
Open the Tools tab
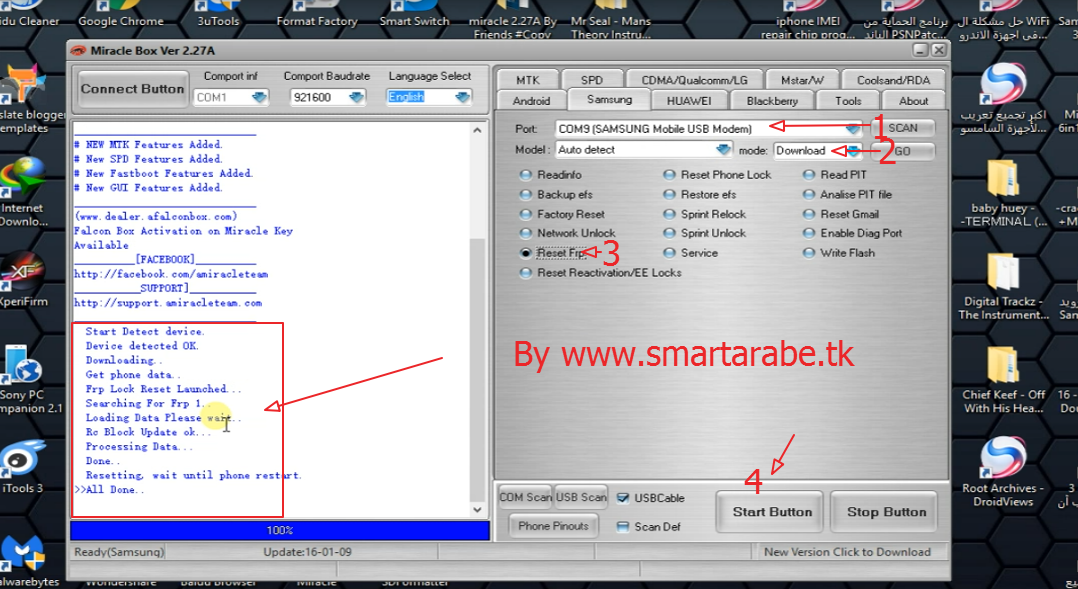pos(848,100)
